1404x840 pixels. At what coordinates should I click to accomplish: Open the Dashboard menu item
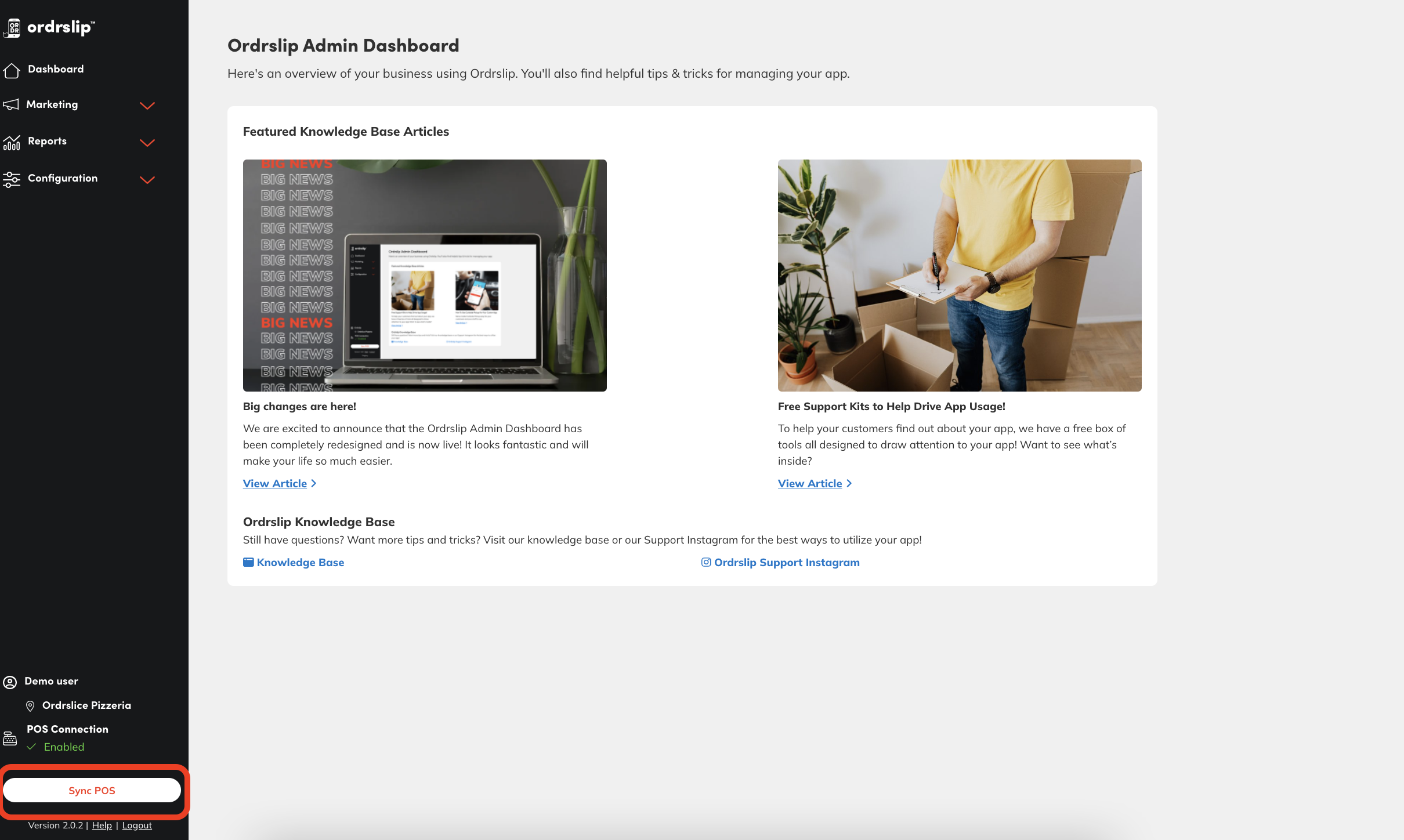tap(56, 69)
